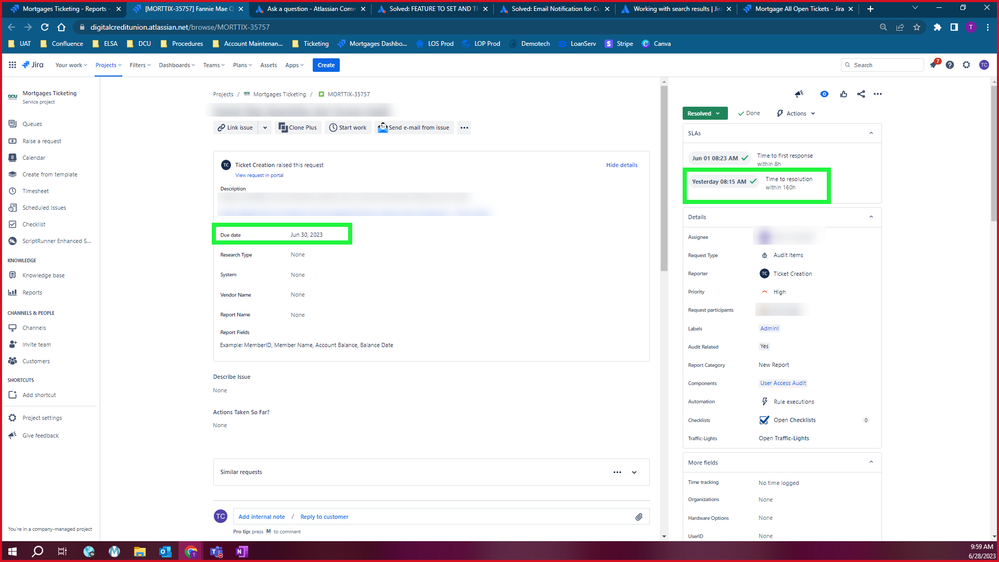
Task: Switch to Ask a question Atlassian Community tab
Action: pos(310,9)
